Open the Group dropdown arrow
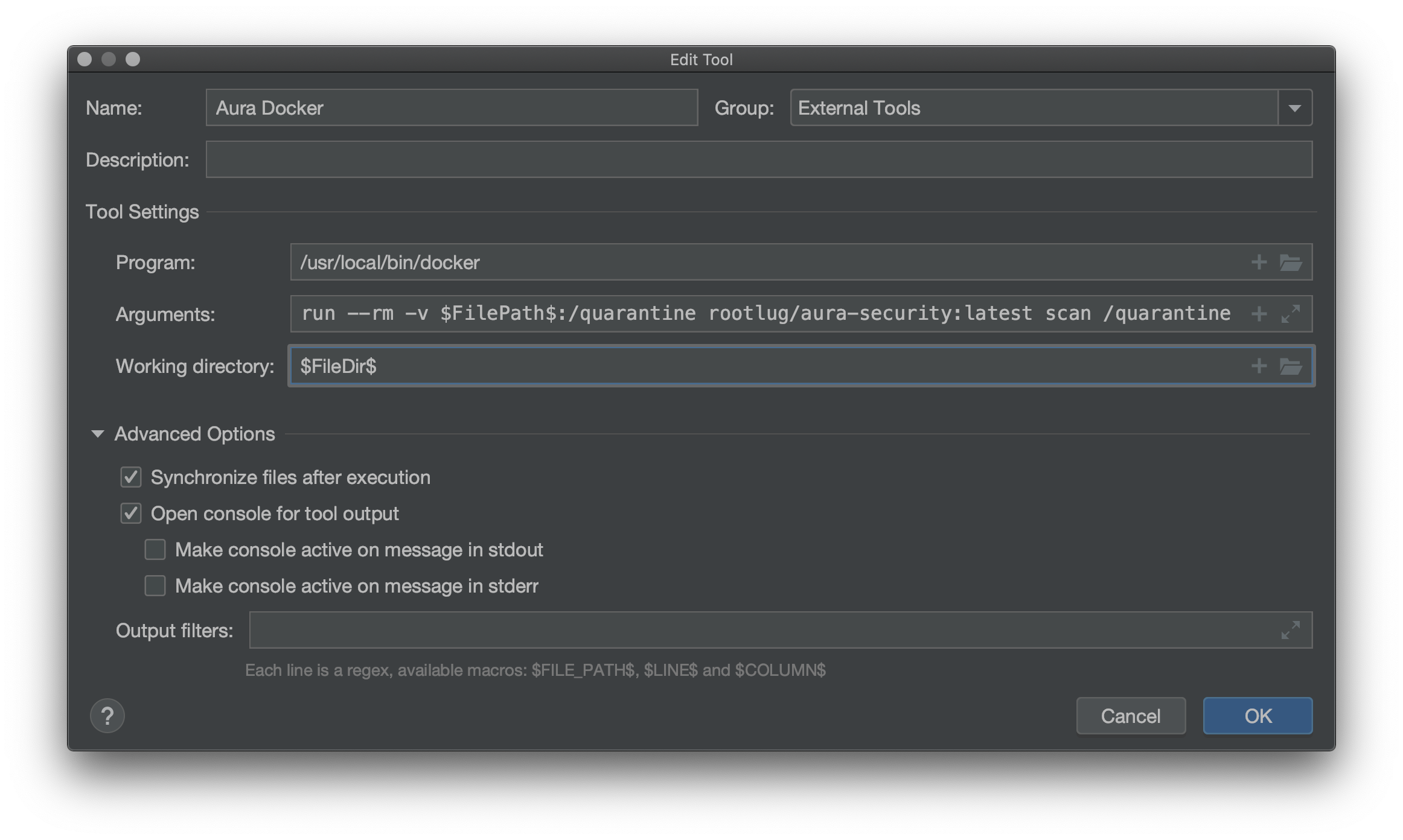This screenshot has width=1403, height=840. pyautogui.click(x=1296, y=107)
